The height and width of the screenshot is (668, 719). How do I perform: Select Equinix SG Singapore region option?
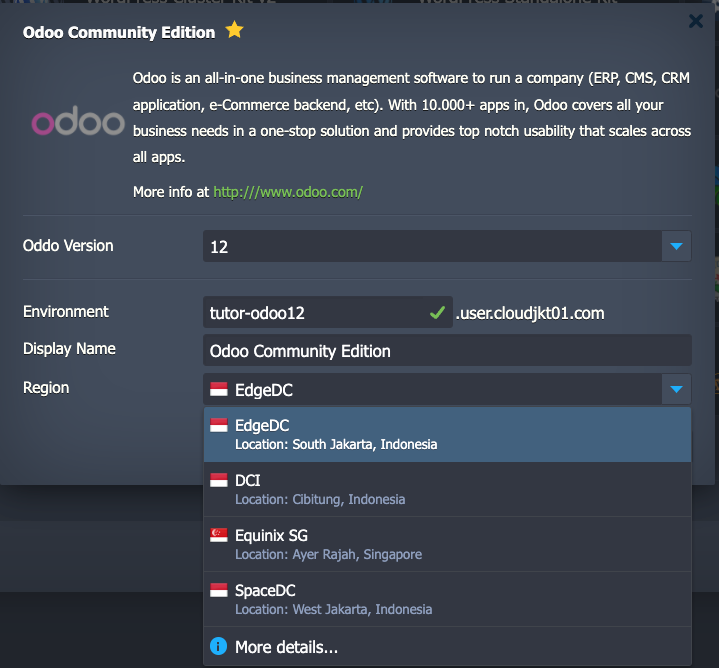(x=447, y=544)
